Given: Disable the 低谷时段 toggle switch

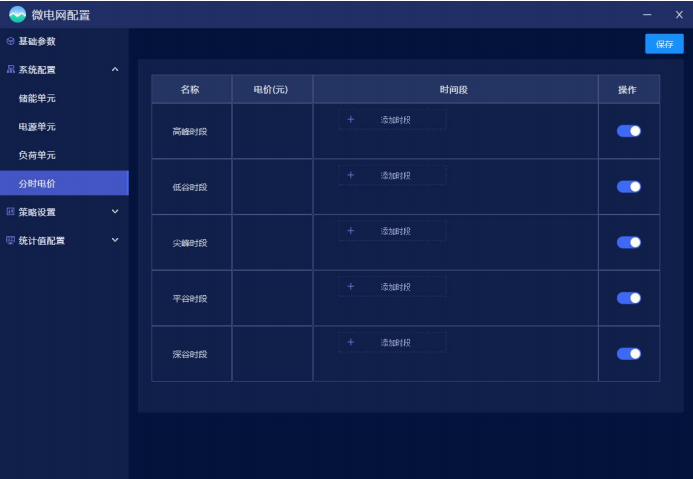Looking at the screenshot, I should pos(628,187).
